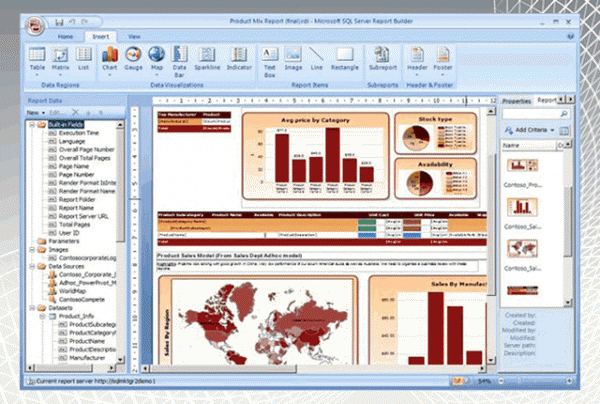
Task: Click the search magnifier in Report Part Gallery
Action: 564,114
